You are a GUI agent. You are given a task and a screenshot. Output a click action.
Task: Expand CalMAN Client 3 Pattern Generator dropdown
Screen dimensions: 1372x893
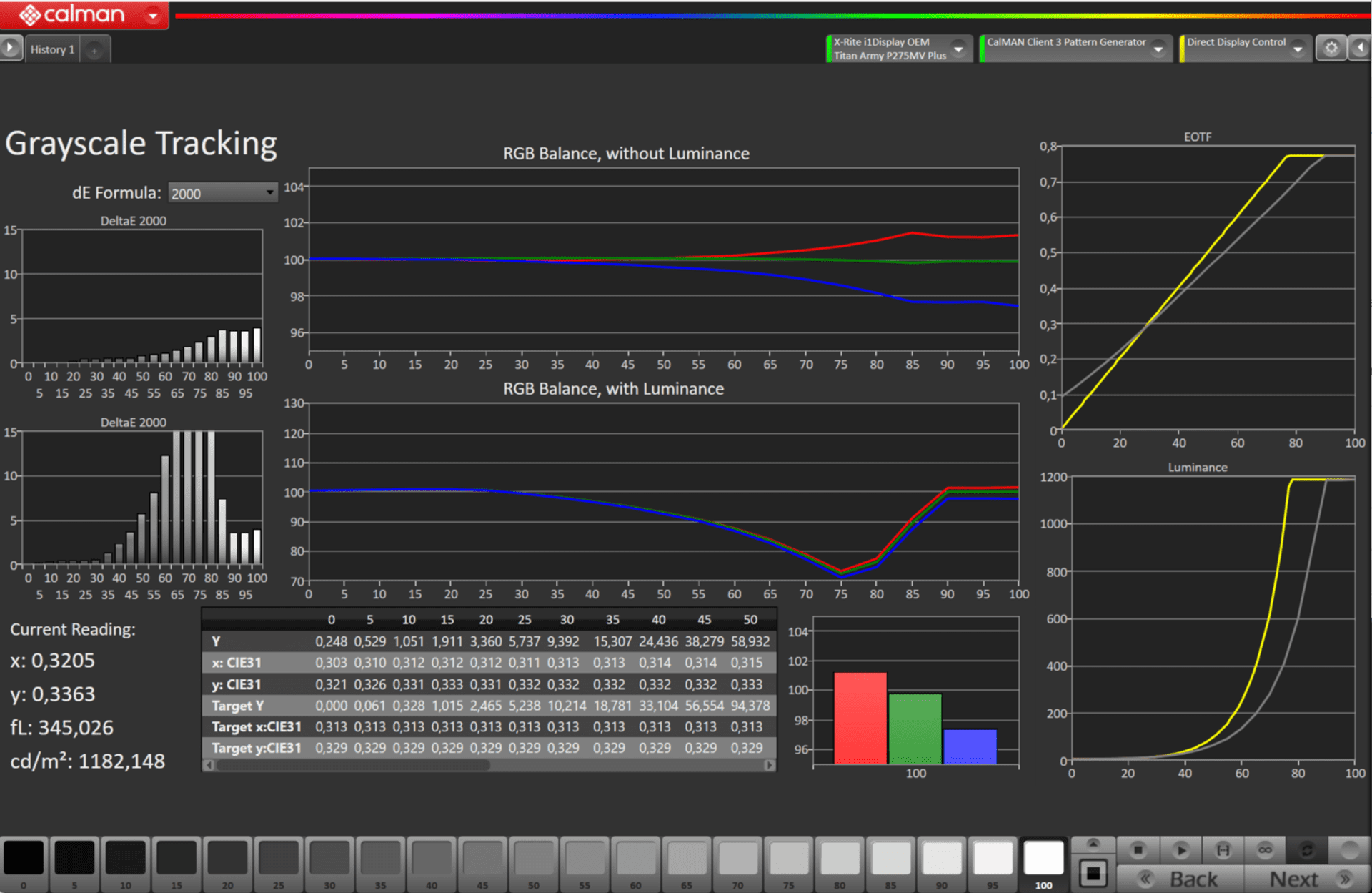1158,49
